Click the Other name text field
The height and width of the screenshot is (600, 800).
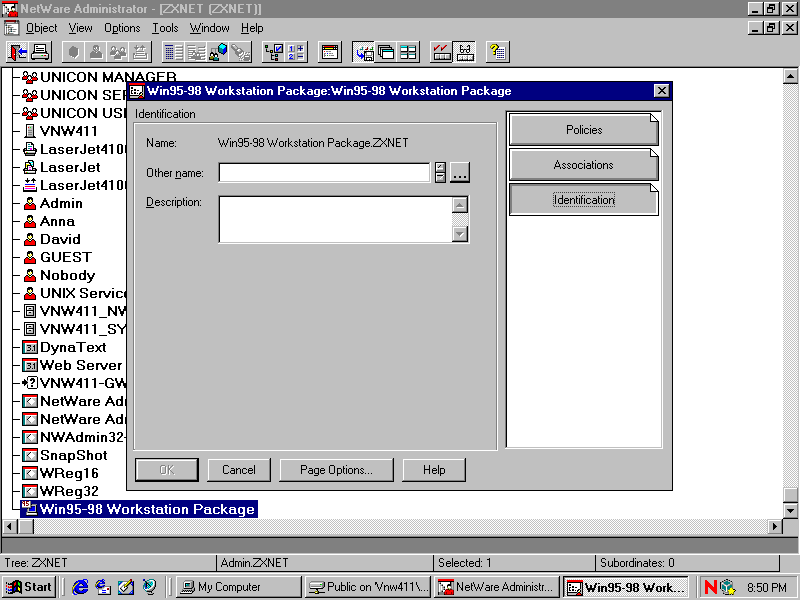(324, 172)
